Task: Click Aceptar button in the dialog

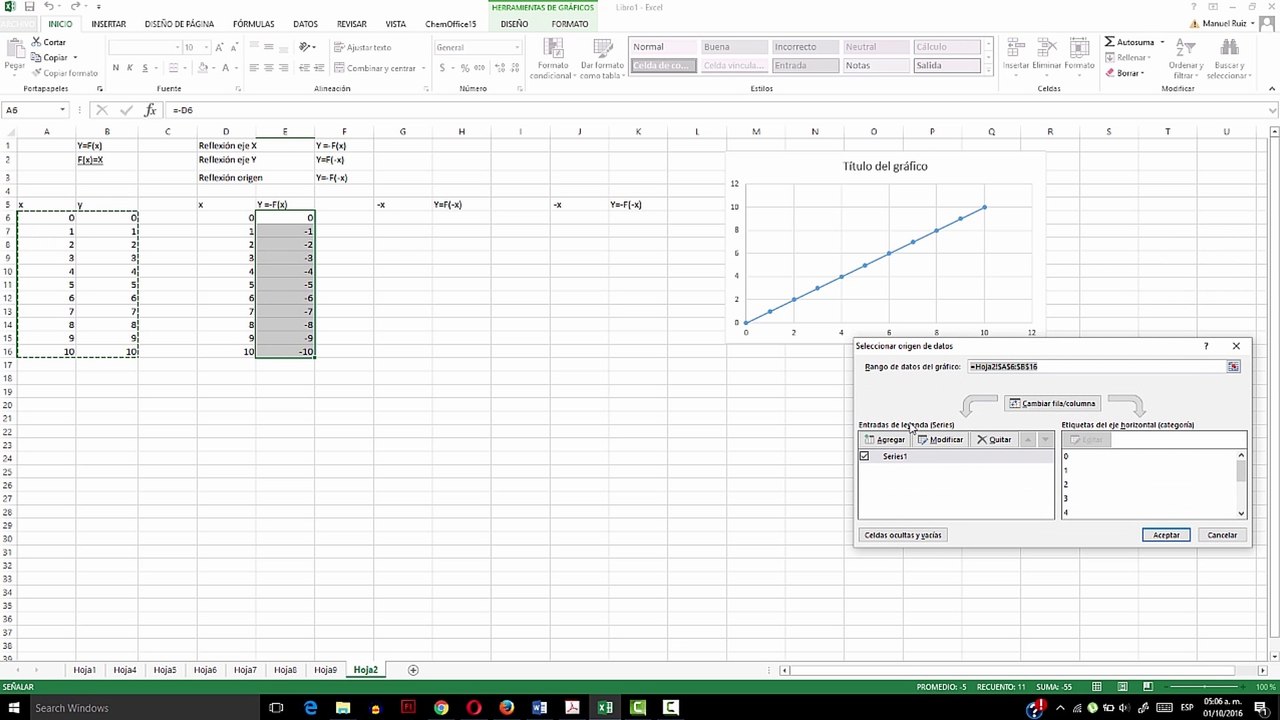Action: click(1166, 535)
